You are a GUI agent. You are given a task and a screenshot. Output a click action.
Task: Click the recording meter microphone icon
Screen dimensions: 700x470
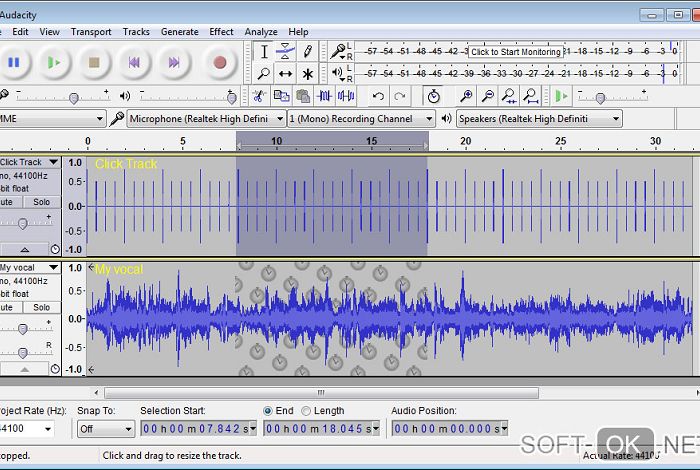click(338, 51)
